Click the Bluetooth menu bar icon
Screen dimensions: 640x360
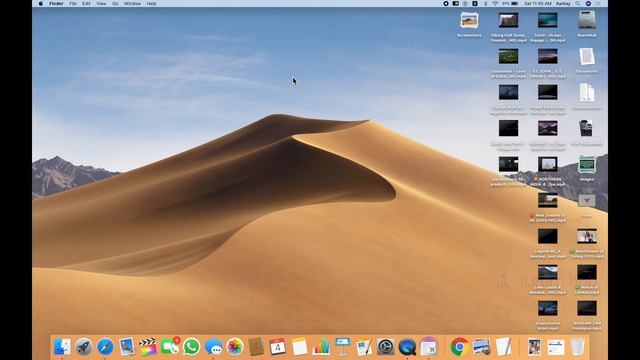(x=485, y=4)
